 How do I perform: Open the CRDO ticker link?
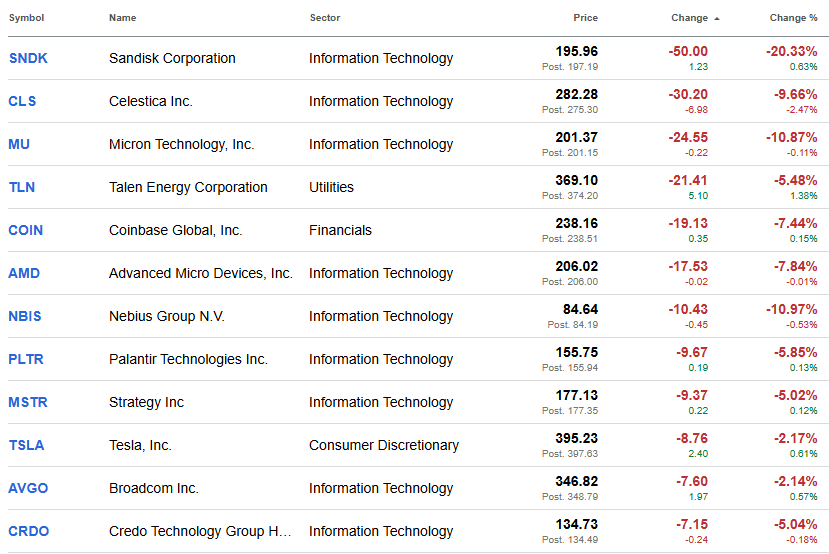(28, 531)
